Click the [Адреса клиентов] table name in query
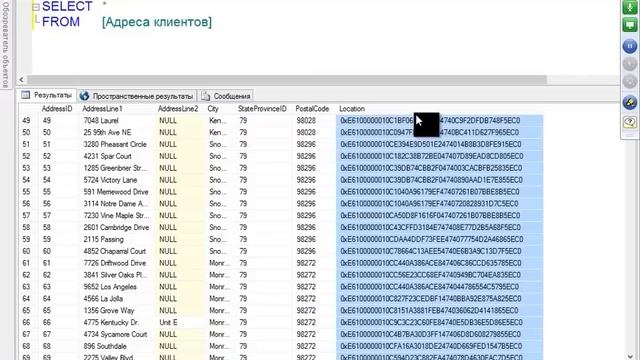Viewport: 640px width, 360px height. tap(157, 22)
